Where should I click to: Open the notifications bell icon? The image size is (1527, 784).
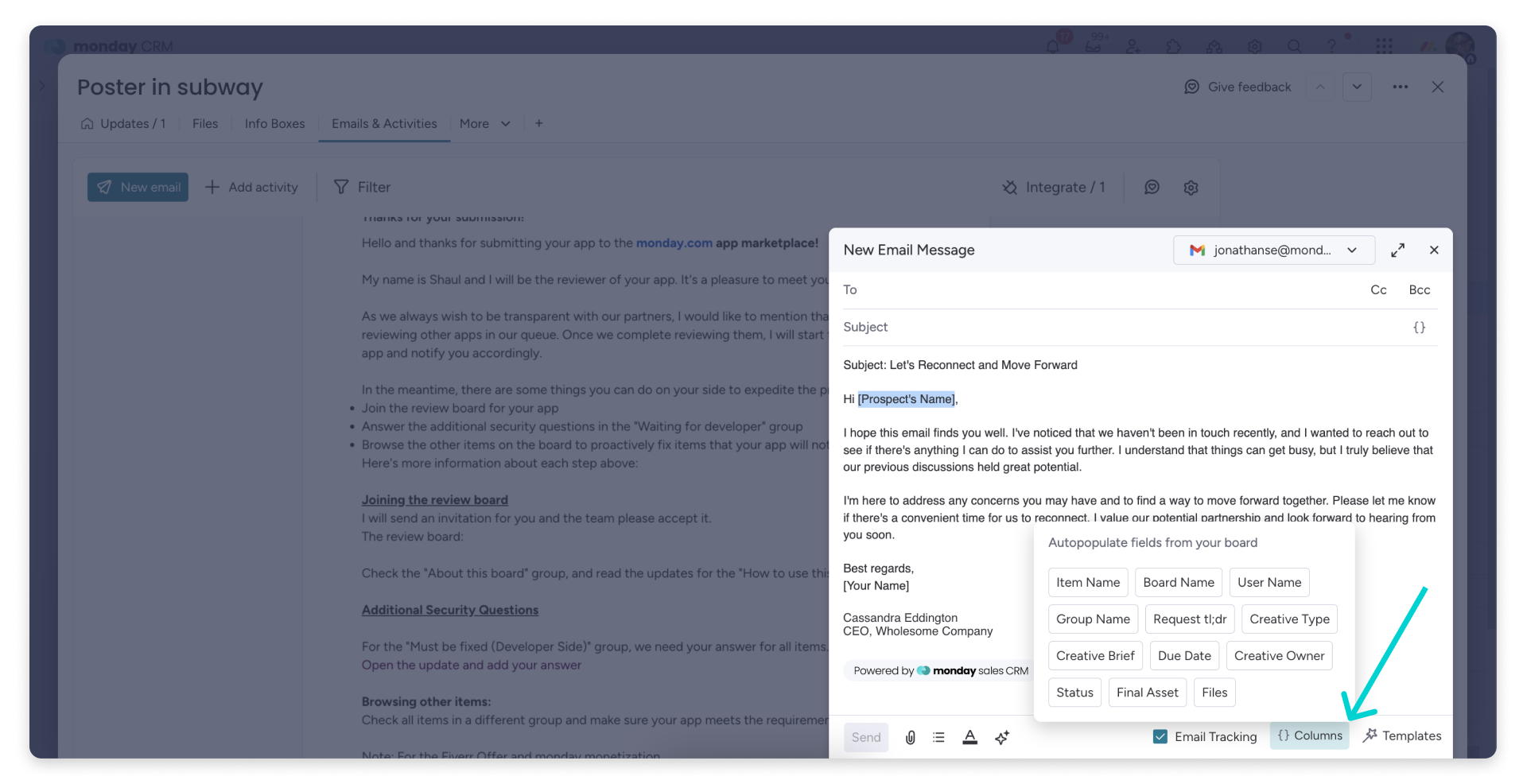[x=1054, y=46]
